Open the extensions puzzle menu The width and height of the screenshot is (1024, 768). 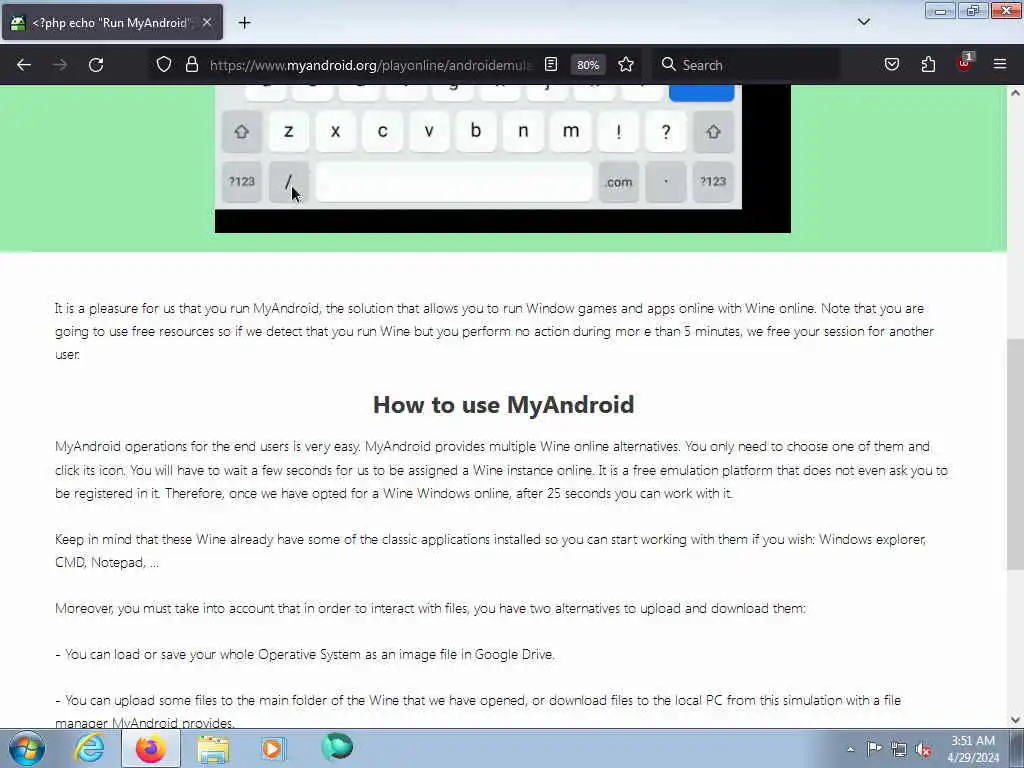point(928,65)
